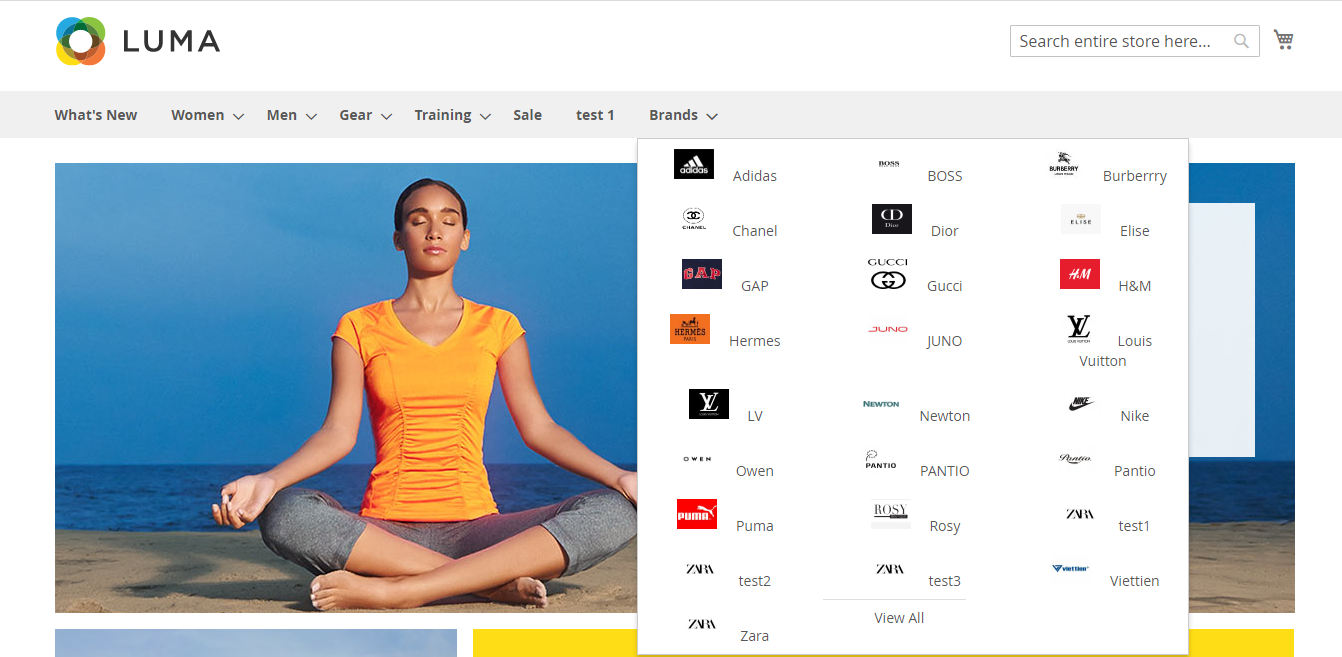
Task: Click the search magnifier icon
Action: click(x=1241, y=41)
